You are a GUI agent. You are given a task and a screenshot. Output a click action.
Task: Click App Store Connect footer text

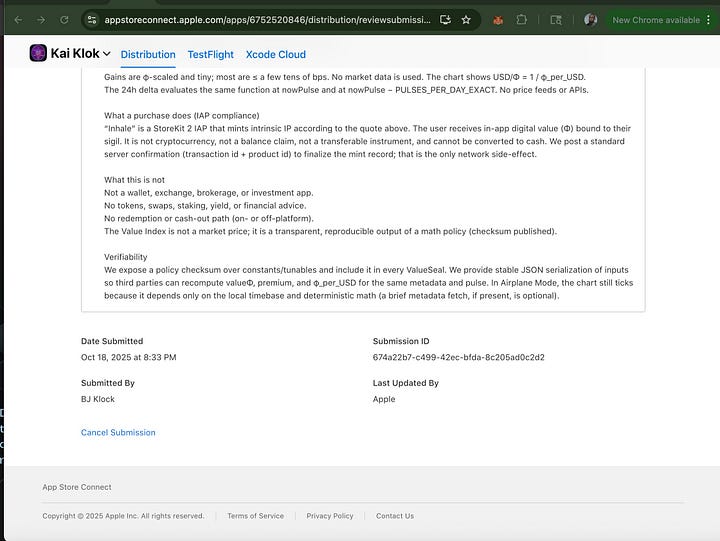(77, 487)
